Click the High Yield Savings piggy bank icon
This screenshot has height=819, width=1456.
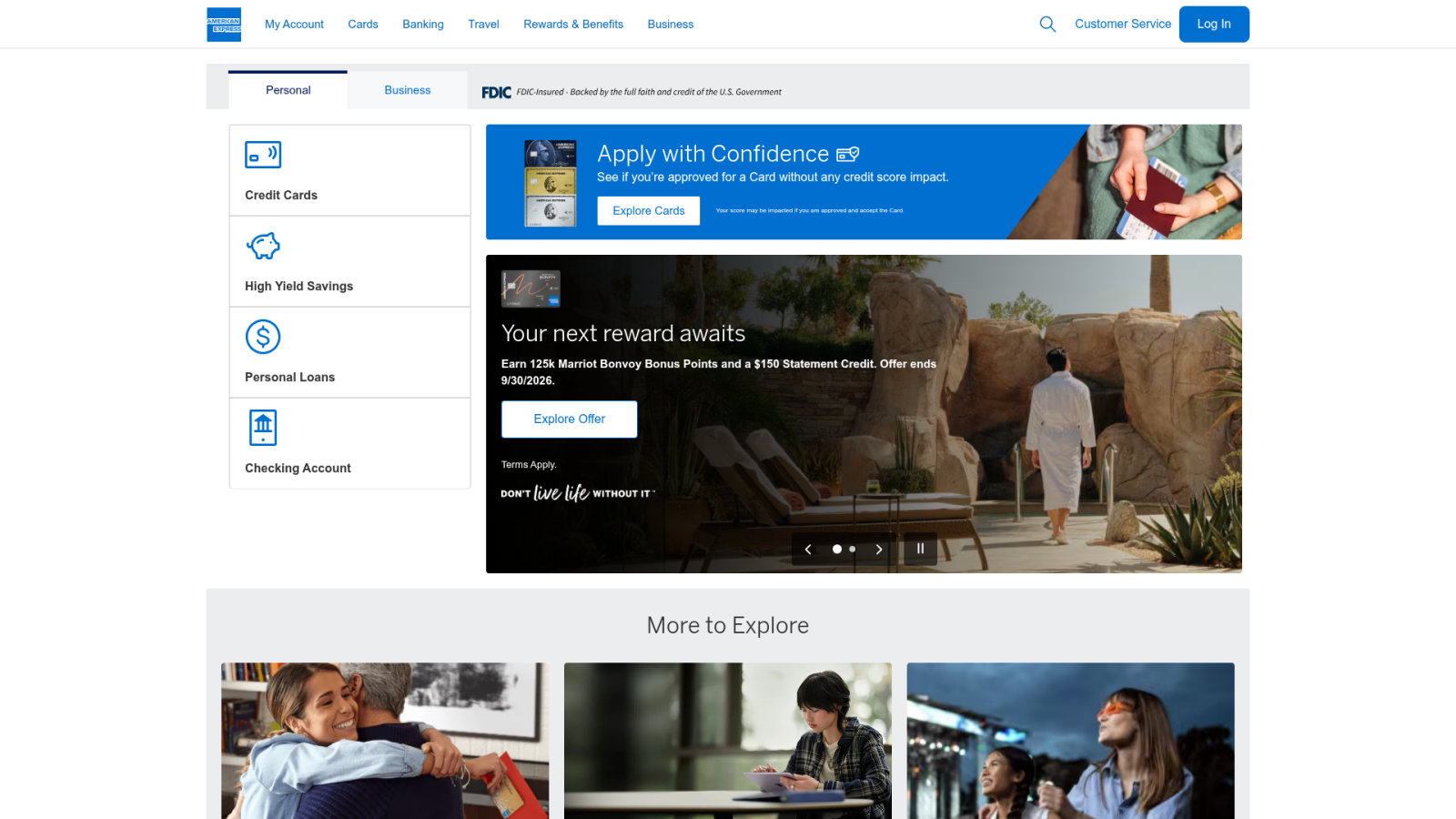click(263, 246)
